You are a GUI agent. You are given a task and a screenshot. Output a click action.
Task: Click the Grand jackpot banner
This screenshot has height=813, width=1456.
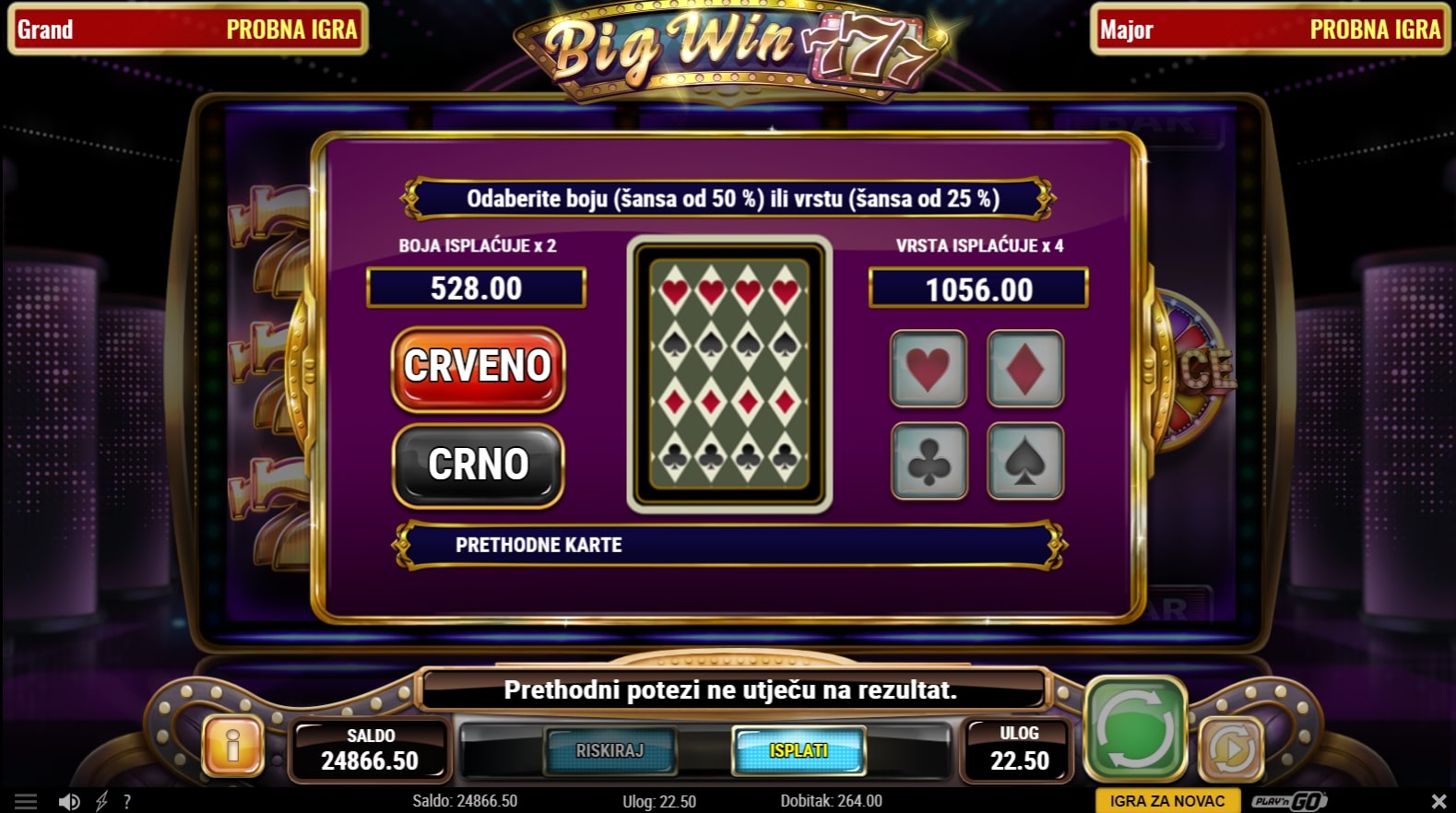[188, 29]
